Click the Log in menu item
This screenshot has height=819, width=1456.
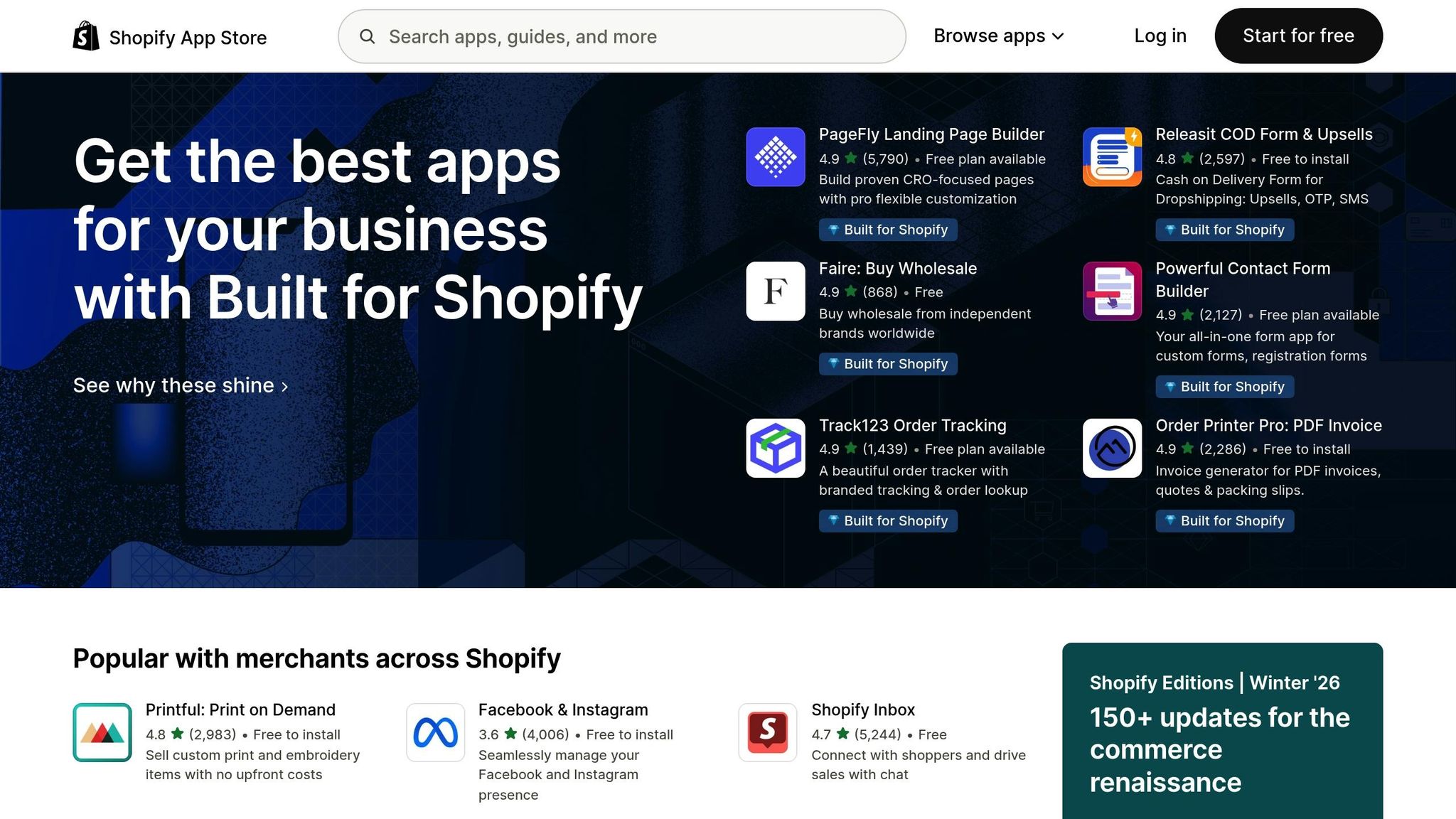1160,36
